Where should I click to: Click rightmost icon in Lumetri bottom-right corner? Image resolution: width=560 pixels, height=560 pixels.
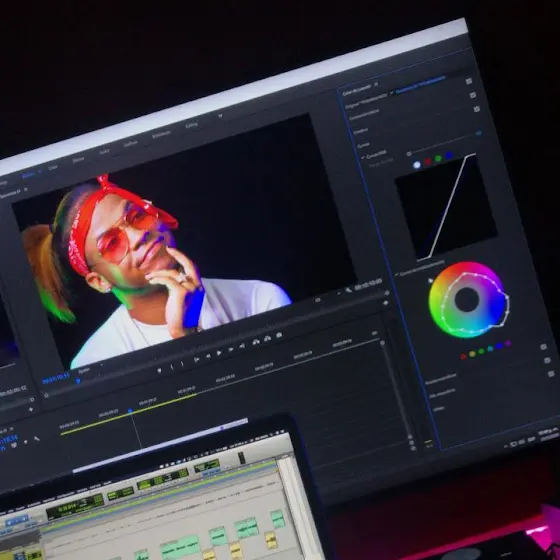532,439
